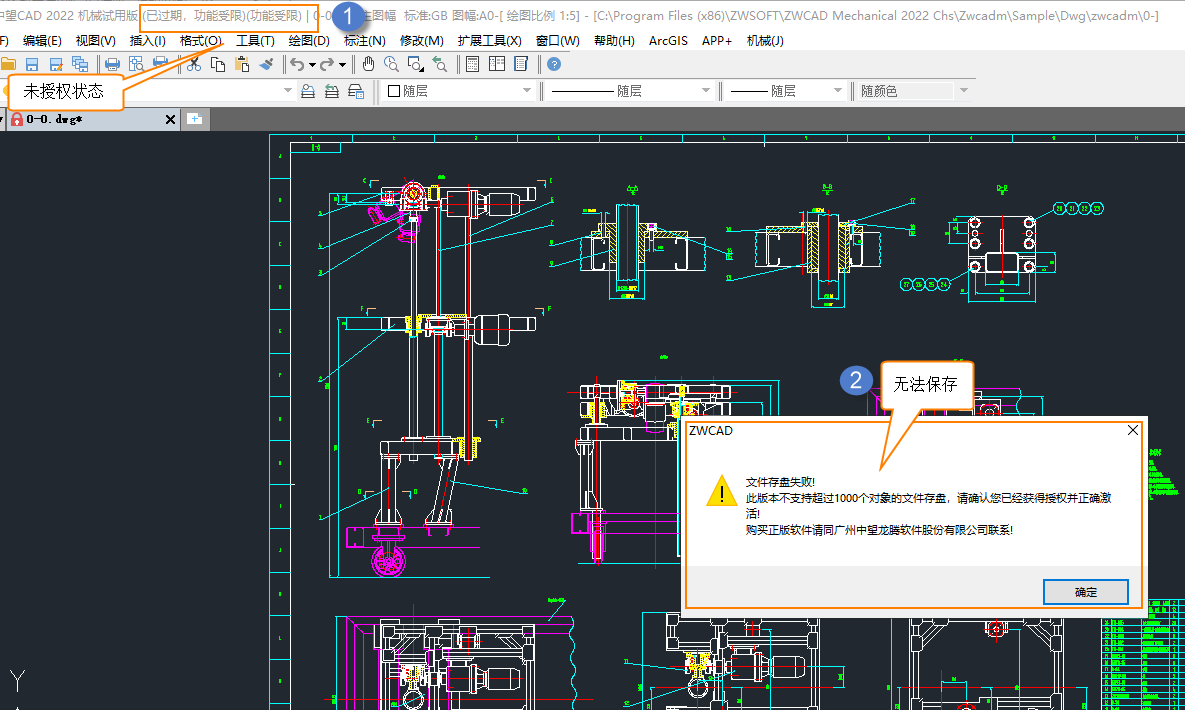Open the 绘图(D) menu

pyautogui.click(x=309, y=41)
